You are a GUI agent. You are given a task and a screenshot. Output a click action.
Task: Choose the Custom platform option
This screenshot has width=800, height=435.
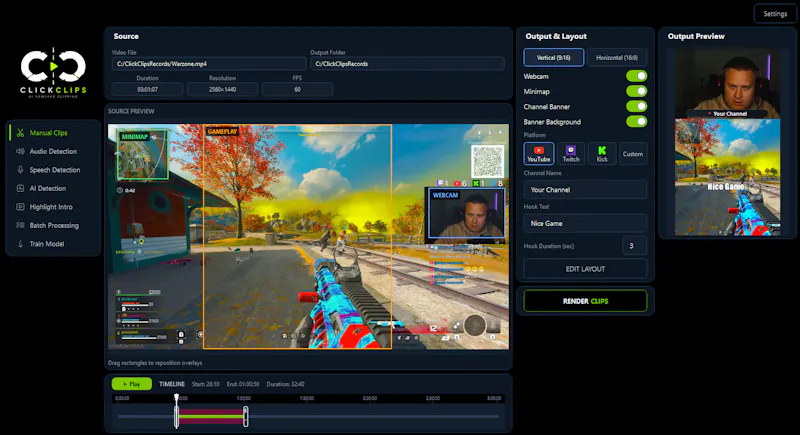pyautogui.click(x=633, y=153)
